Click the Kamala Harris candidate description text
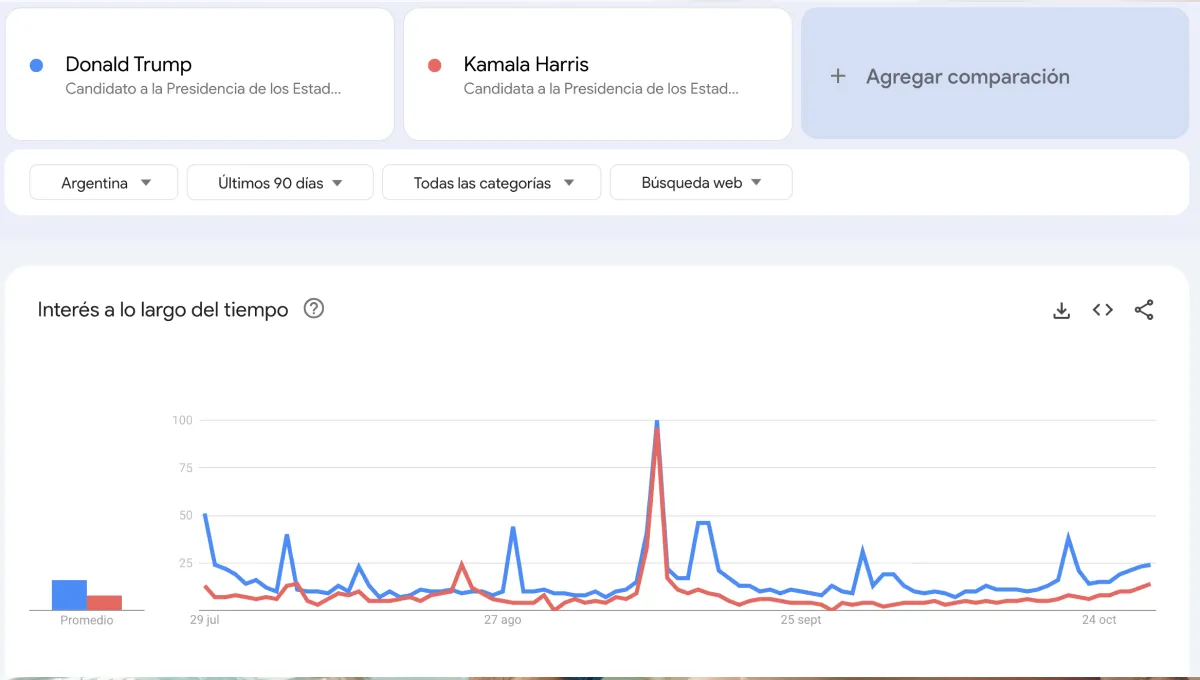Image resolution: width=1200 pixels, height=680 pixels. (x=601, y=89)
